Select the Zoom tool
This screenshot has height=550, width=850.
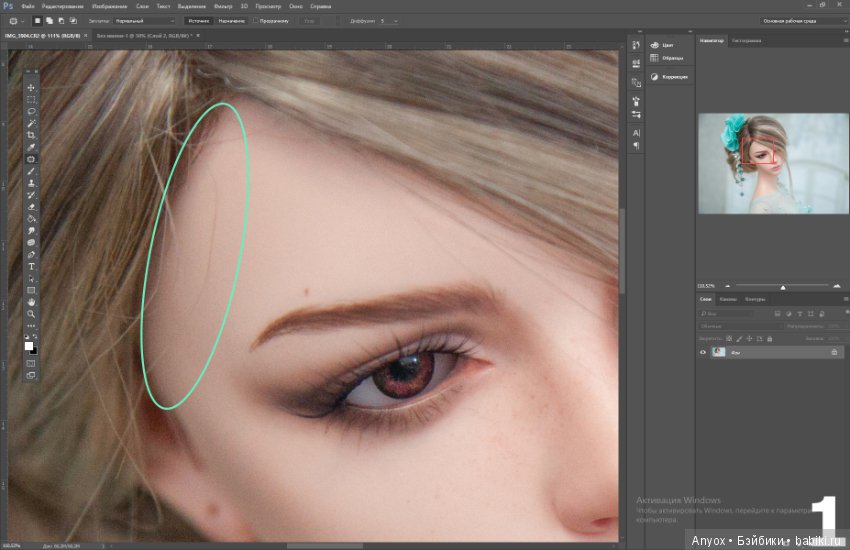[31, 314]
